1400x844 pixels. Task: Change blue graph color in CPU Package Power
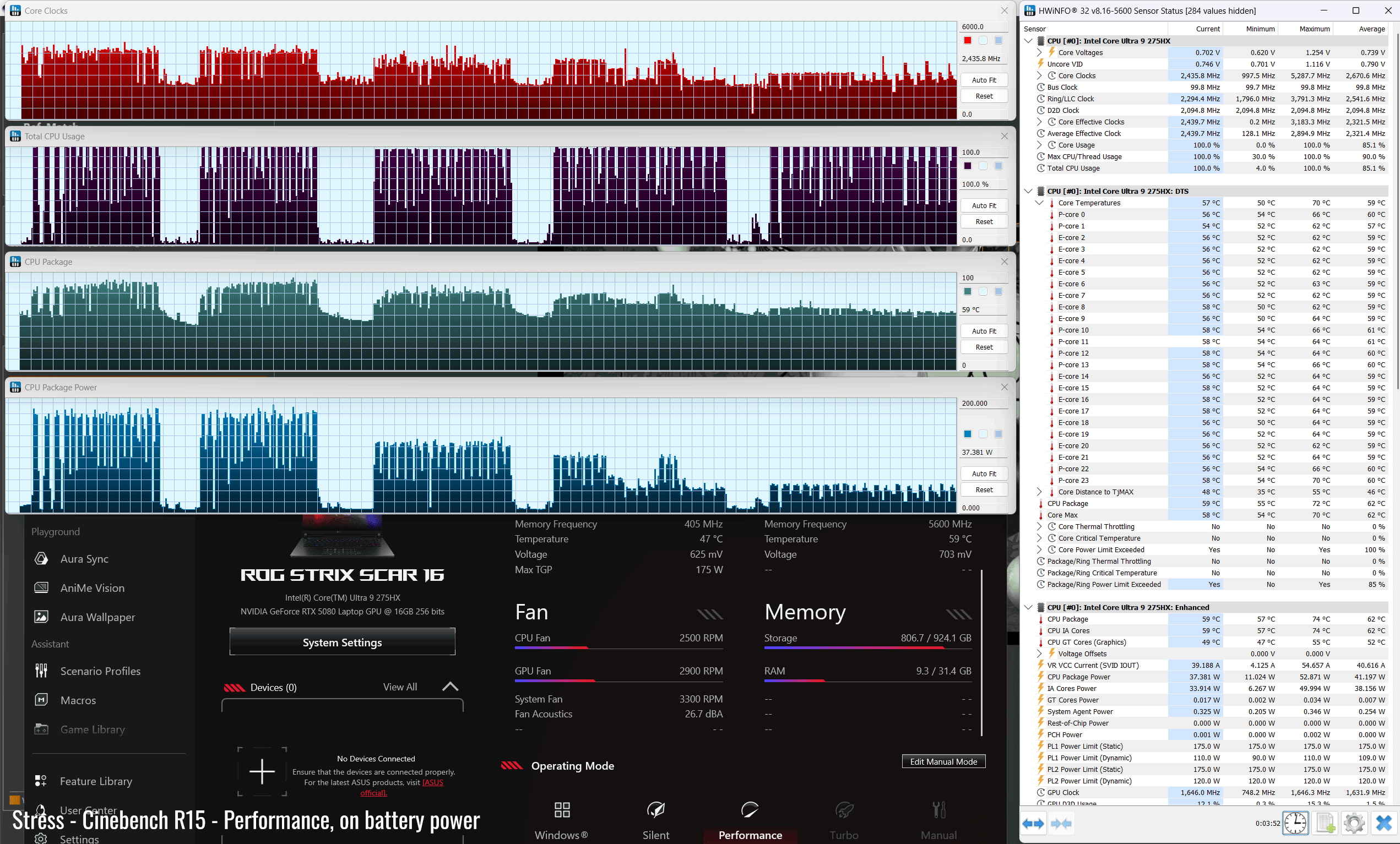pyautogui.click(x=968, y=434)
